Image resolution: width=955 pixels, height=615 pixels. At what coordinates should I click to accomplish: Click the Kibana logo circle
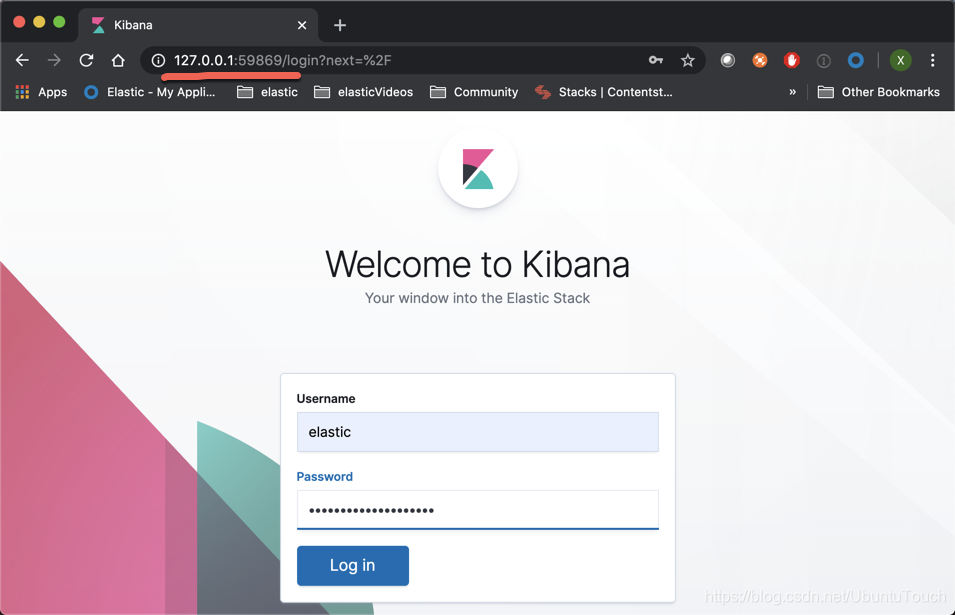pyautogui.click(x=478, y=169)
